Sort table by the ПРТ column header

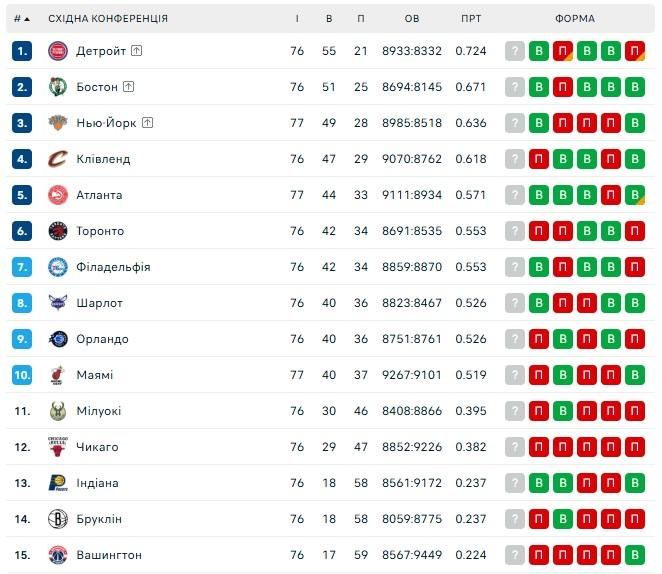pyautogui.click(x=471, y=19)
